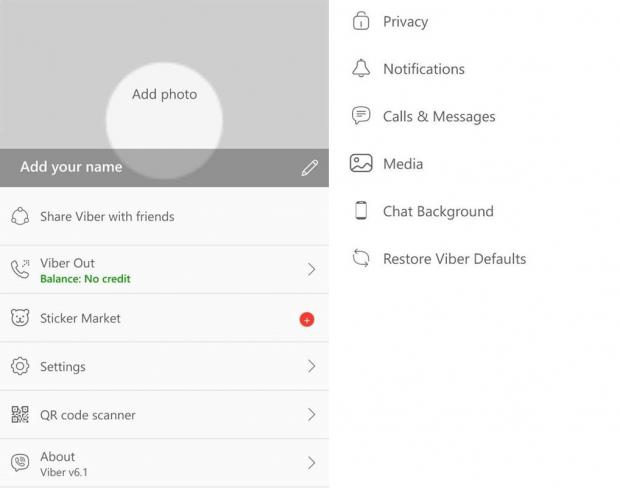Image resolution: width=620 pixels, height=488 pixels.
Task: Click the Notifications bell icon
Action: click(x=361, y=69)
